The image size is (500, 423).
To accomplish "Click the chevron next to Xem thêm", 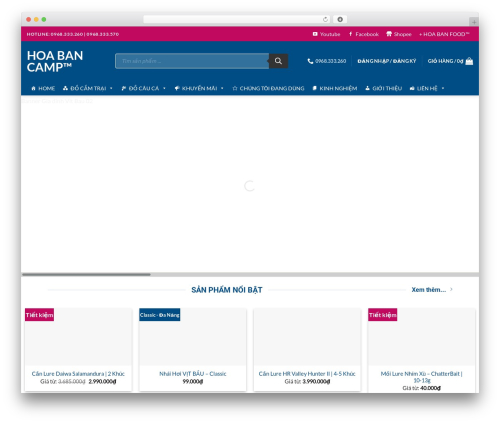I will 451,289.
